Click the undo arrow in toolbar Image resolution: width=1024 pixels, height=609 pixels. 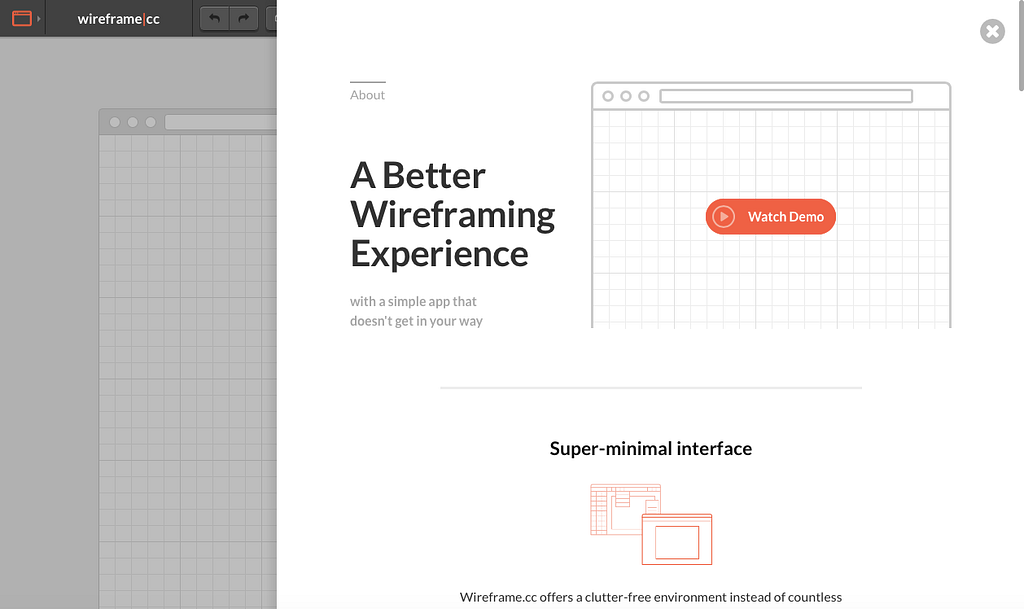coord(214,18)
